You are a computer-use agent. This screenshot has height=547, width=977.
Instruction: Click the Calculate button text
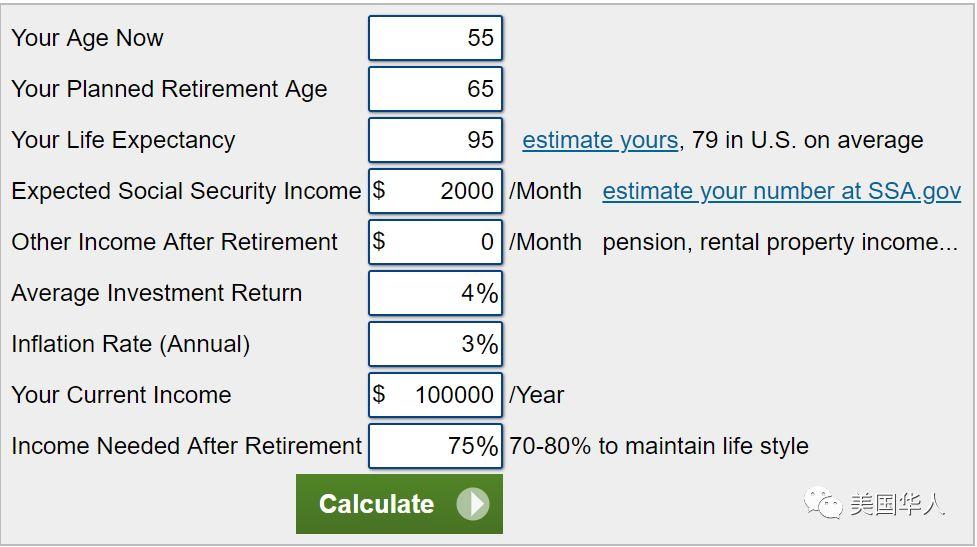point(376,504)
